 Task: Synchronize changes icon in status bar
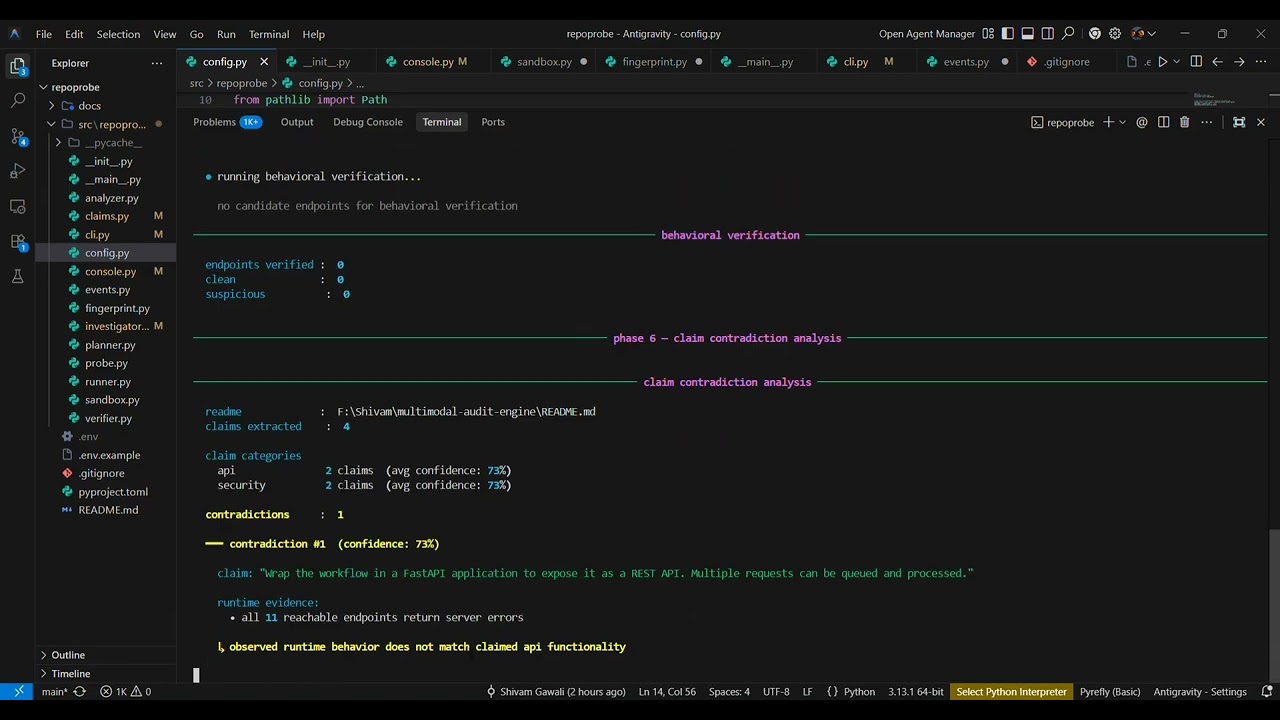pyautogui.click(x=80, y=692)
